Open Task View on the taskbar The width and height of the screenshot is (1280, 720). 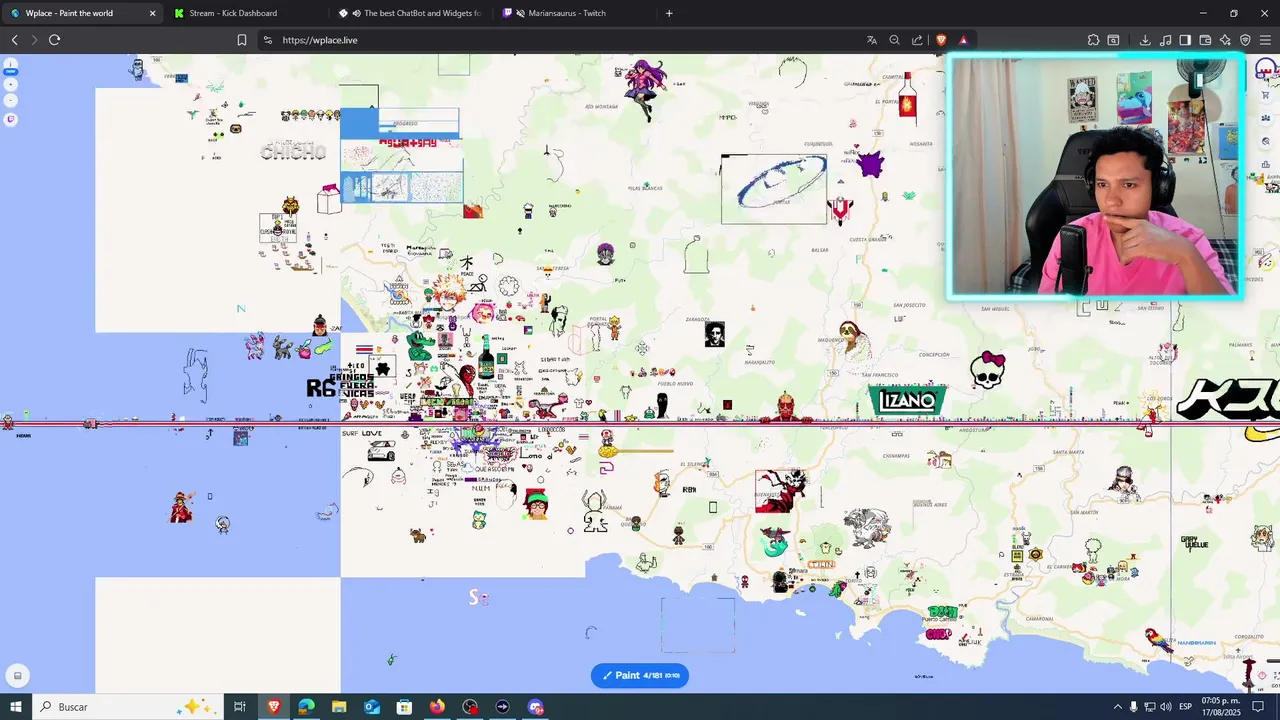pyautogui.click(x=240, y=707)
